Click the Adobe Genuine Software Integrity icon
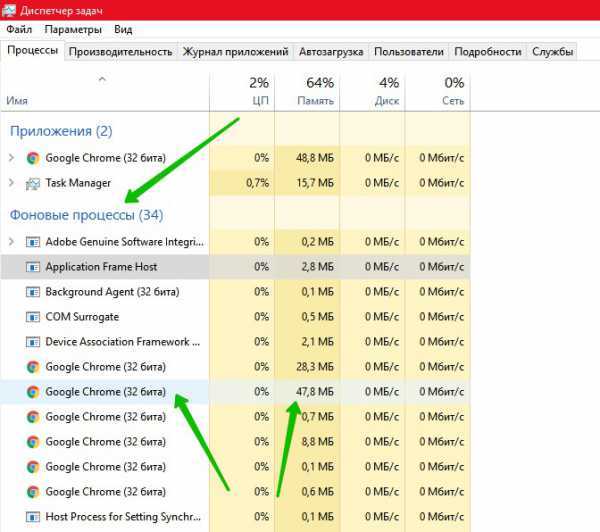This screenshot has height=532, width=600. click(33, 242)
